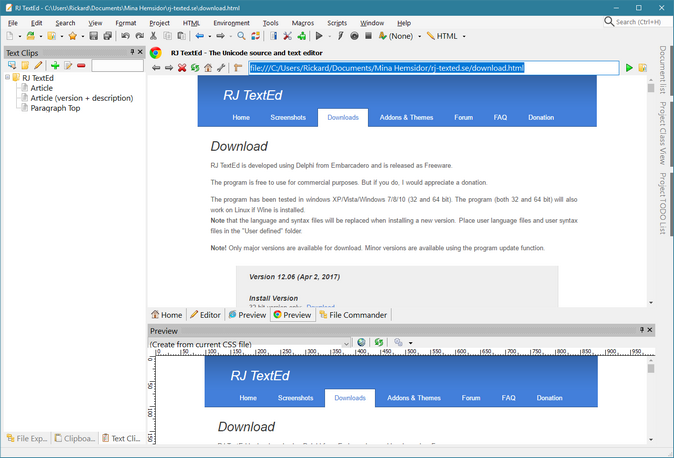Click the Save All icon
The image size is (674, 458).
[x=107, y=36]
